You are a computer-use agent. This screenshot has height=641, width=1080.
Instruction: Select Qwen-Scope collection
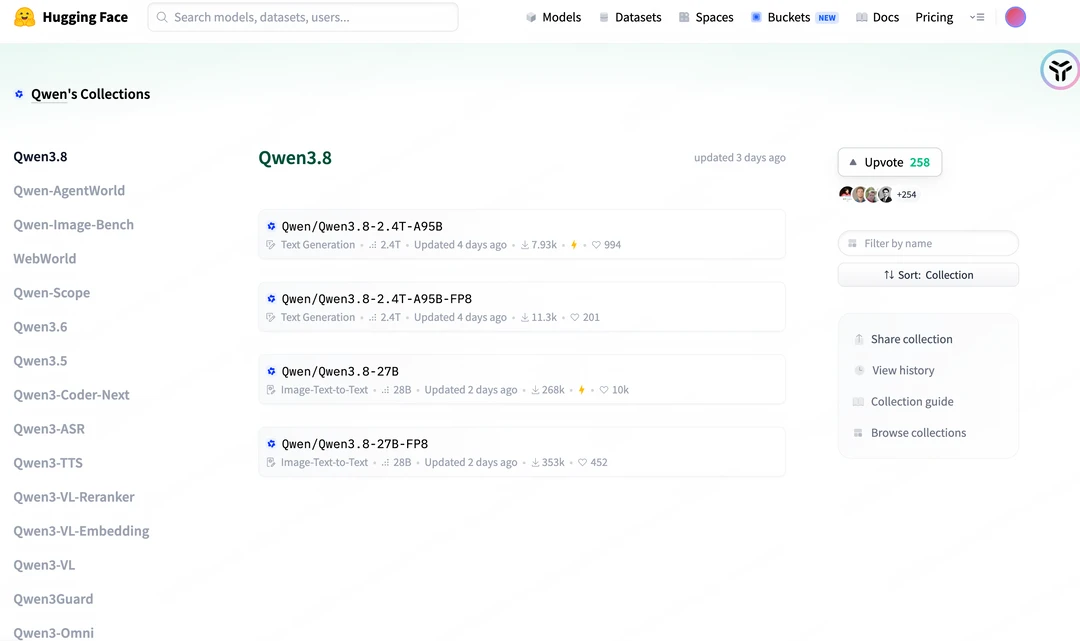click(52, 293)
